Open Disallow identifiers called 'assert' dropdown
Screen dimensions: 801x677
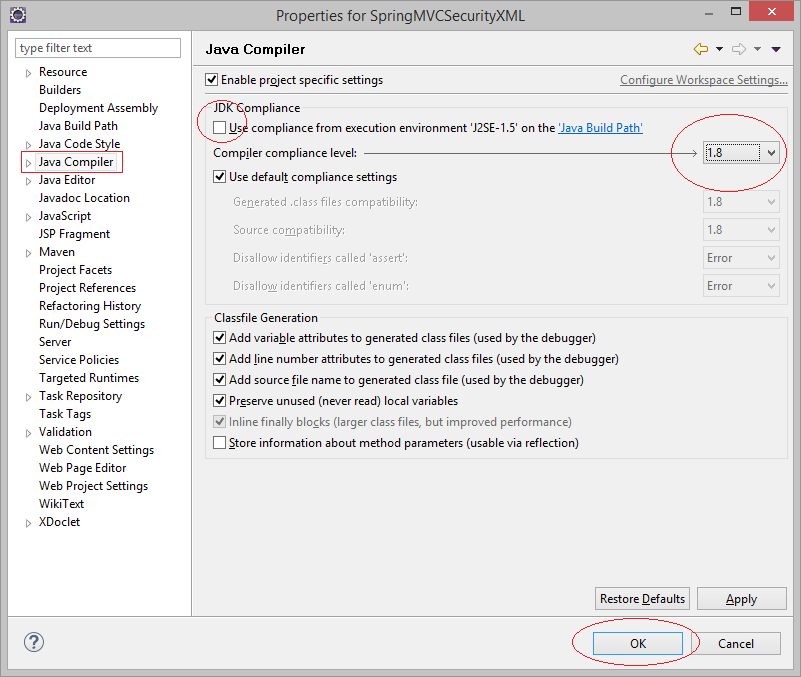coord(741,258)
